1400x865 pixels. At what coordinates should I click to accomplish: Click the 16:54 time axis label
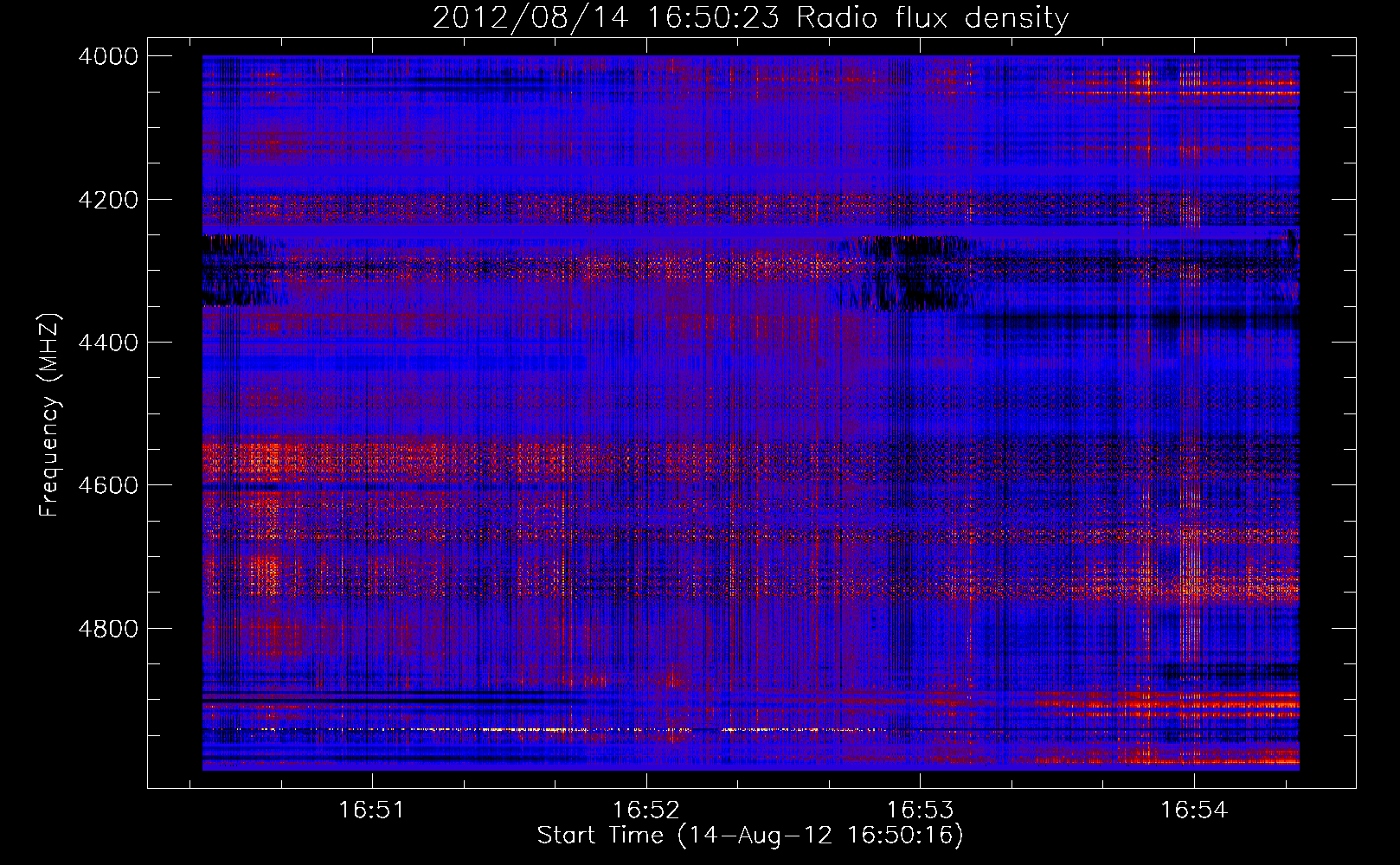[1194, 811]
